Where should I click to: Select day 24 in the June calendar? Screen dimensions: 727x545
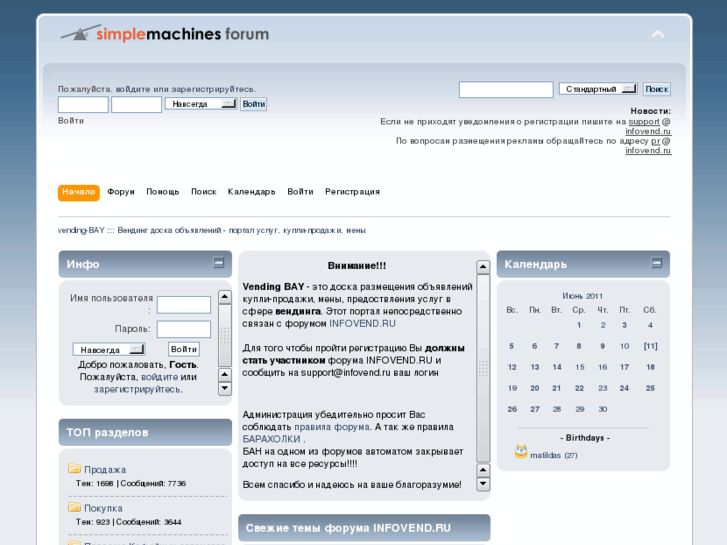pyautogui.click(x=624, y=388)
